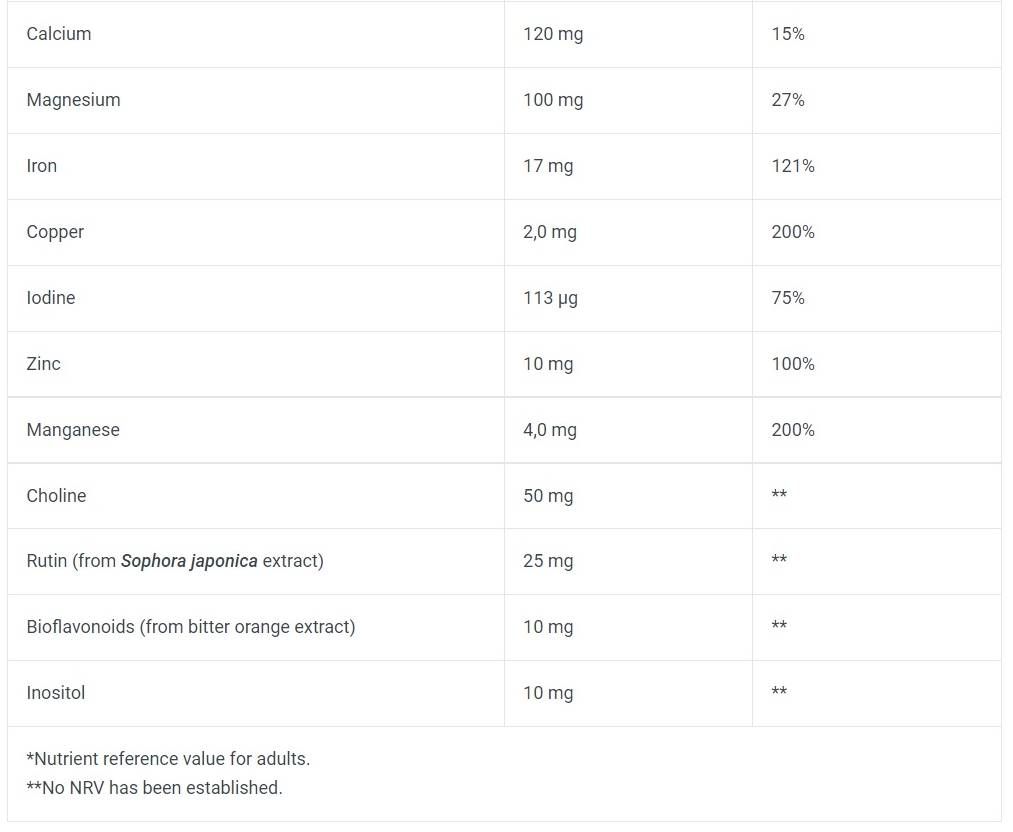Click the 75% Iodine reference value
The image size is (1013, 832).
[788, 298]
